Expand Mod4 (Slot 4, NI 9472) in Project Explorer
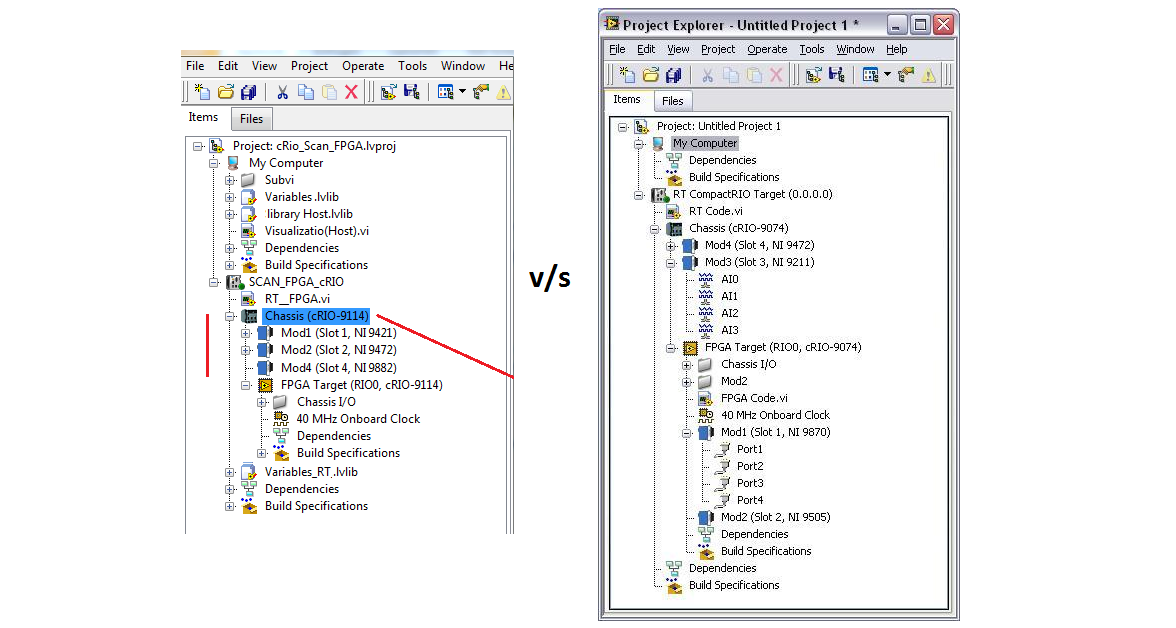This screenshot has width=1176, height=628. pos(670,245)
